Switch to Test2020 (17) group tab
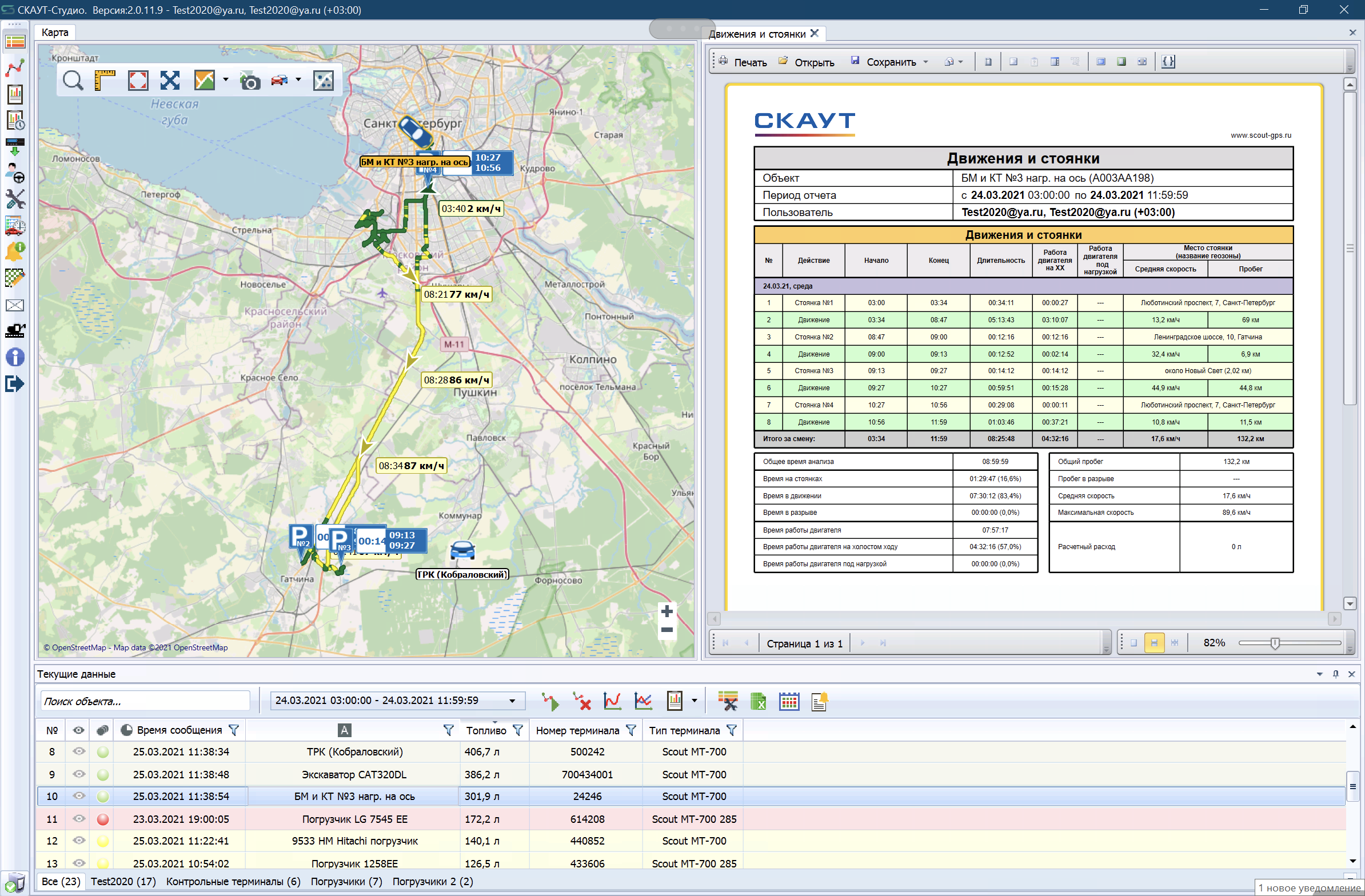1365x896 pixels. pos(123,882)
